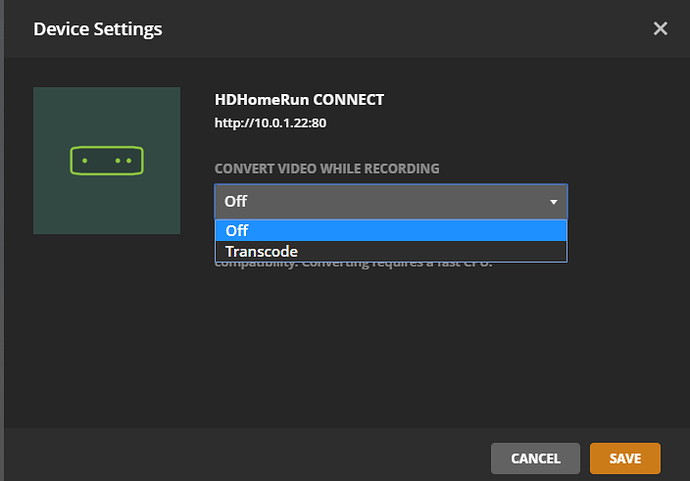Click the green HDHomeRun tuner icon
Screen dimensions: 690x481
point(107,160)
